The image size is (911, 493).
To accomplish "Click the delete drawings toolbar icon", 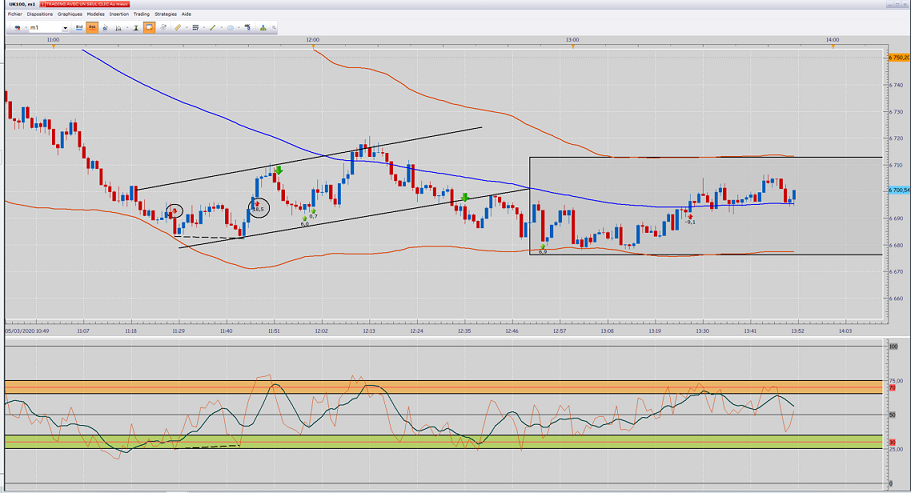I will (248, 27).
